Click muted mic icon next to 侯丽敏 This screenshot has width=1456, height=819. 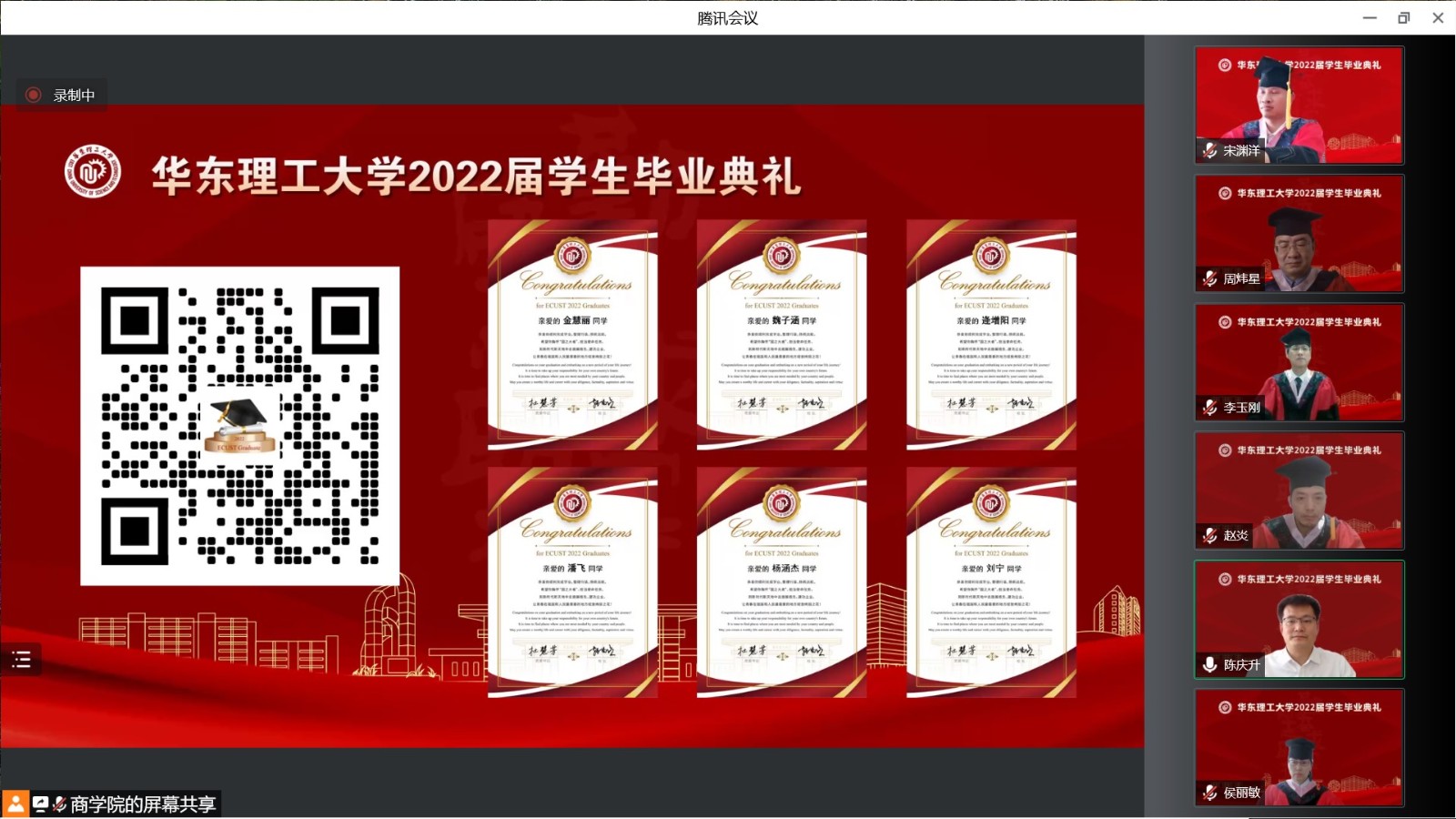coord(1209,793)
